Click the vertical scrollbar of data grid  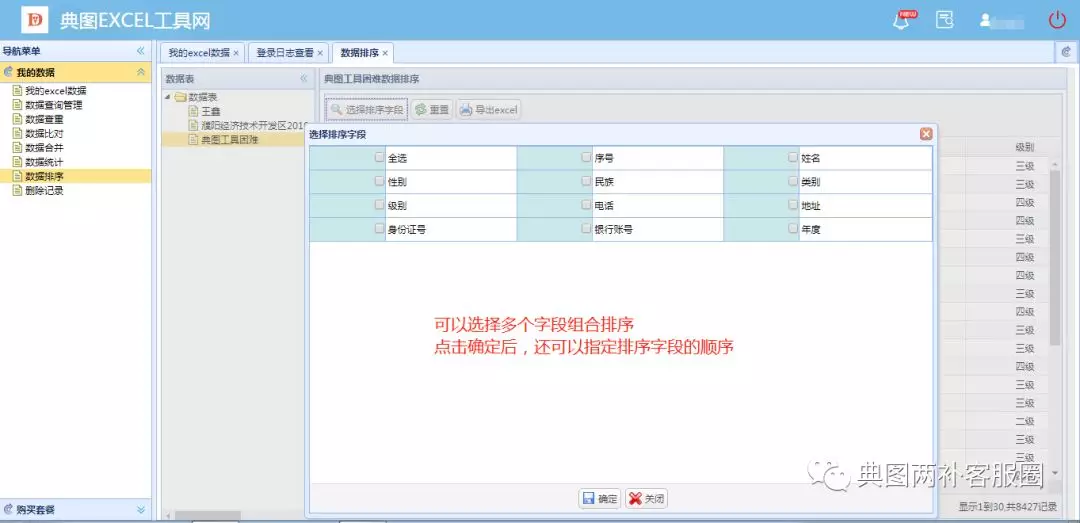pos(1054,260)
